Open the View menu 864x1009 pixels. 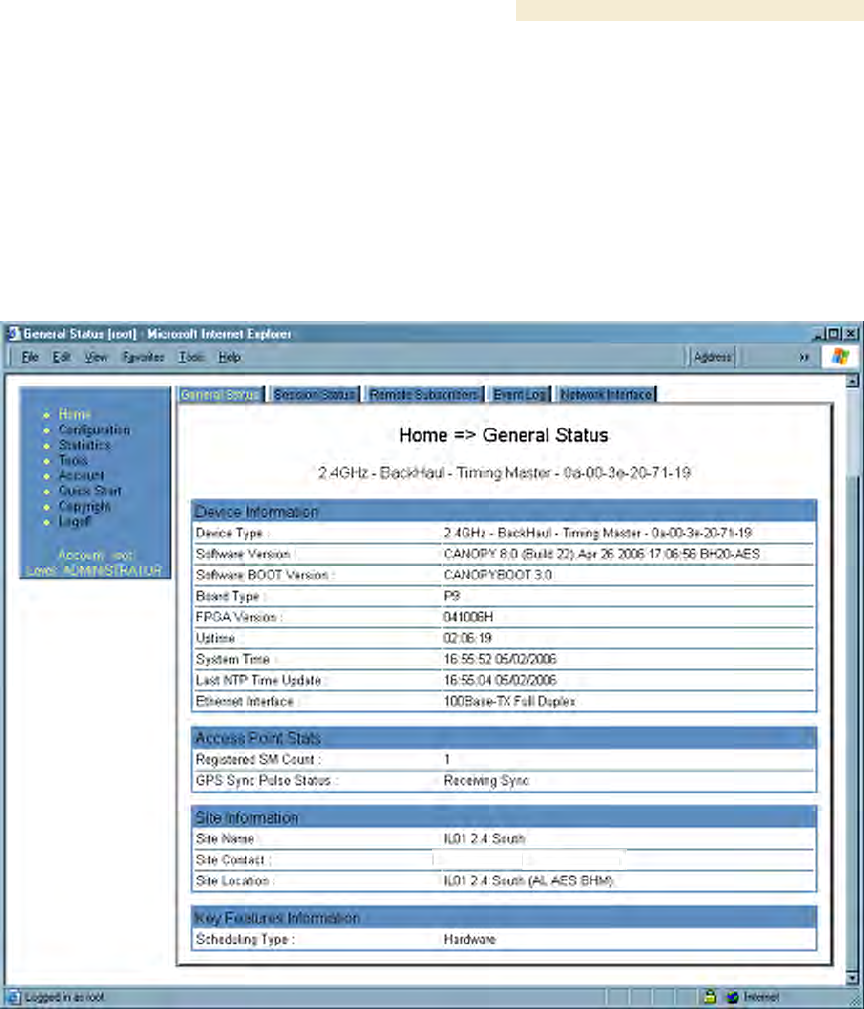(x=96, y=357)
